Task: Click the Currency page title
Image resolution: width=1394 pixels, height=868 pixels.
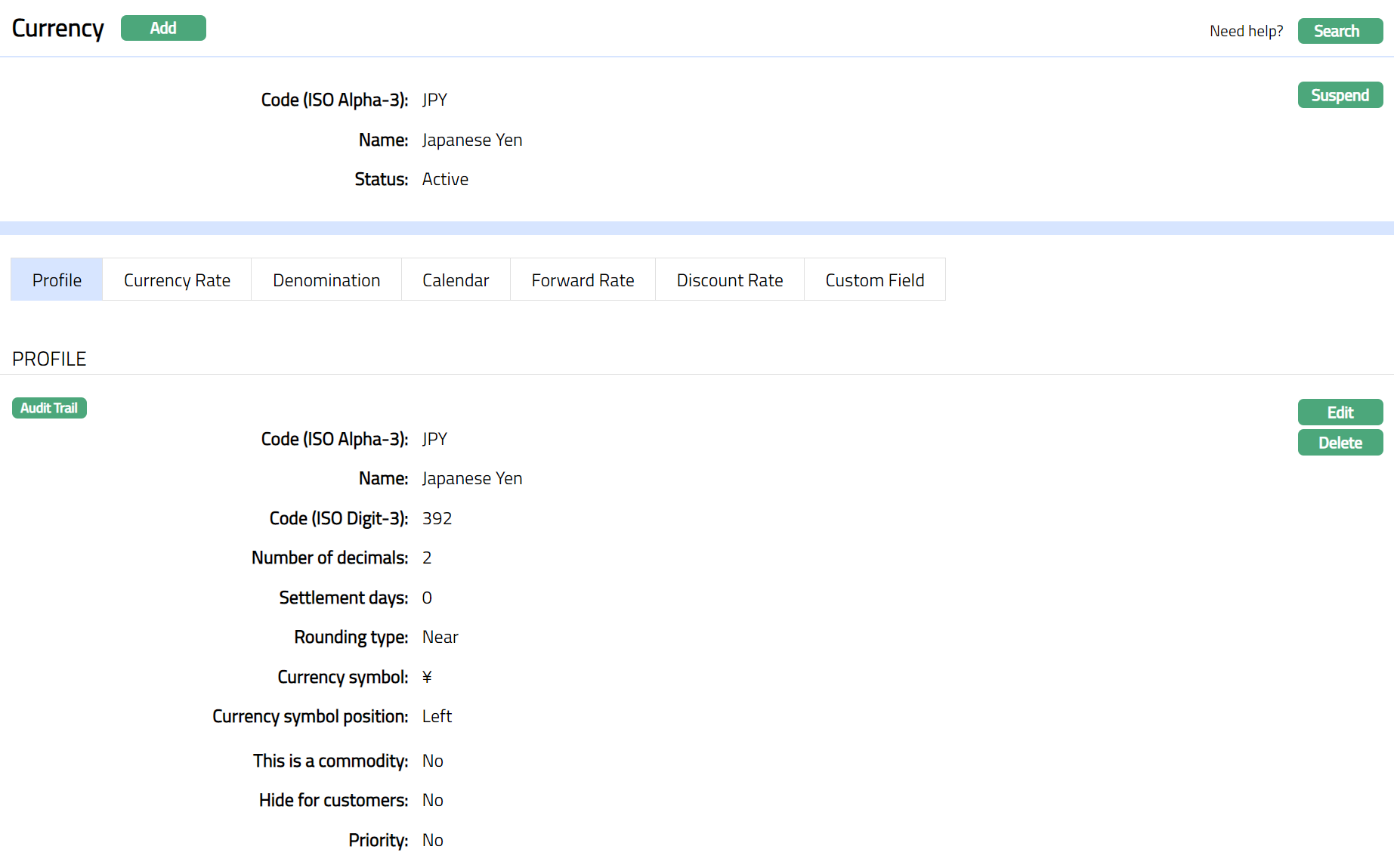Action: tap(58, 29)
